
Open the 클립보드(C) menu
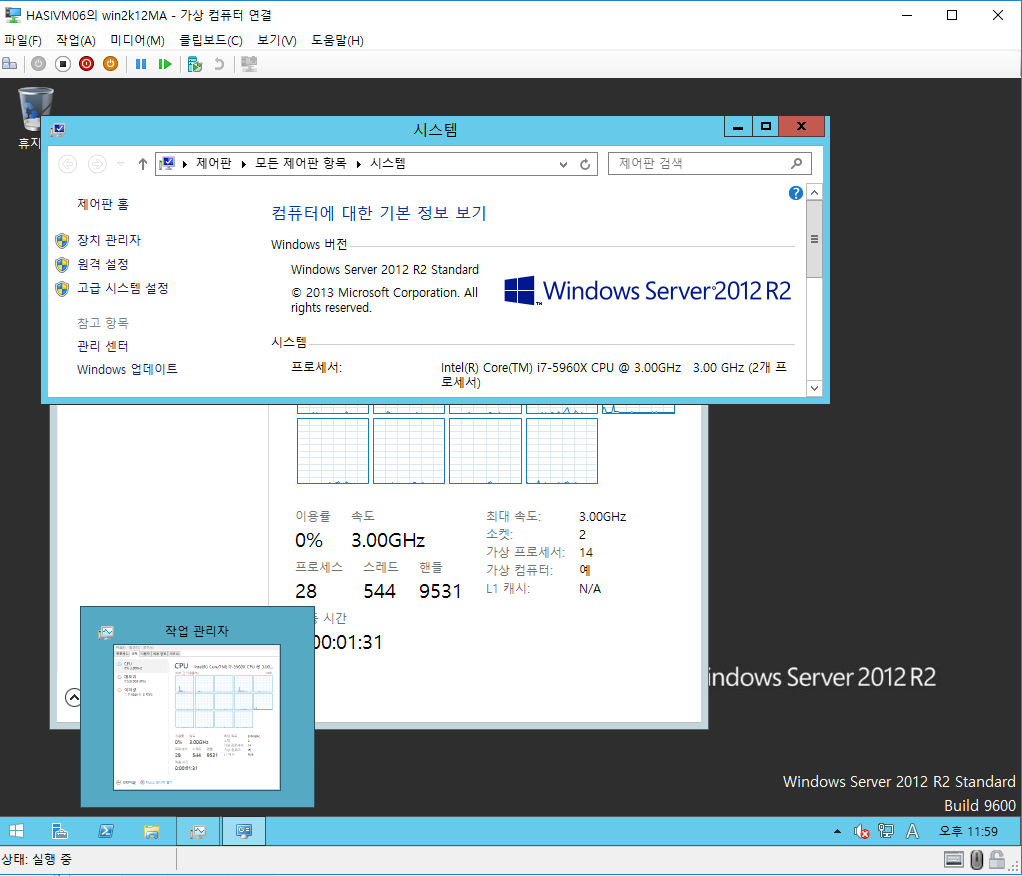coord(211,40)
